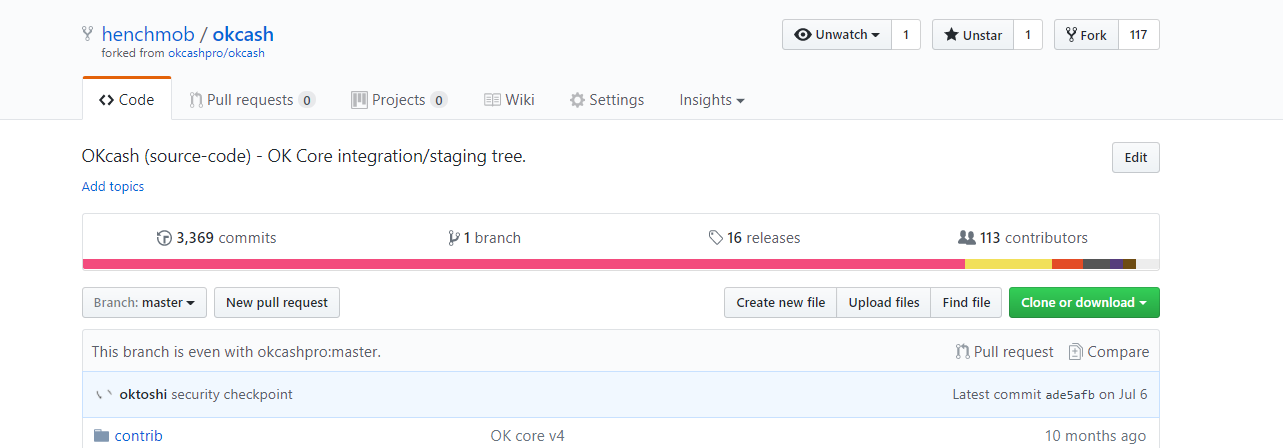Click the Projects board icon

(359, 100)
